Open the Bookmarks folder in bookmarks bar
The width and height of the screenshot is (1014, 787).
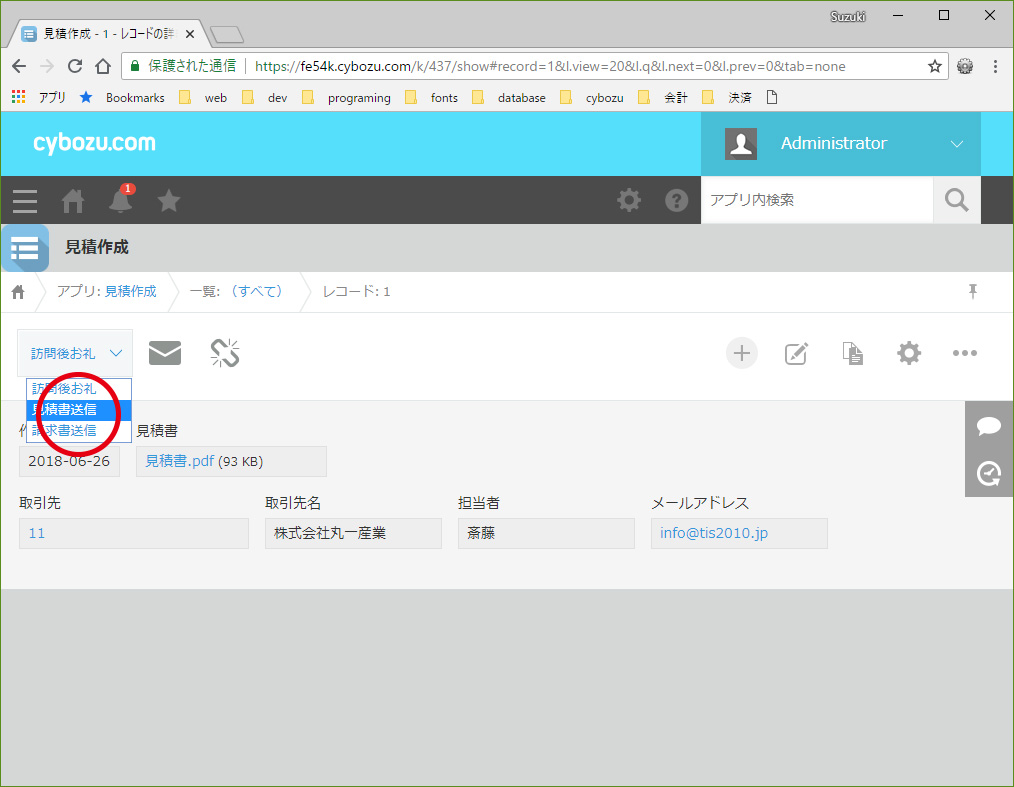click(122, 98)
